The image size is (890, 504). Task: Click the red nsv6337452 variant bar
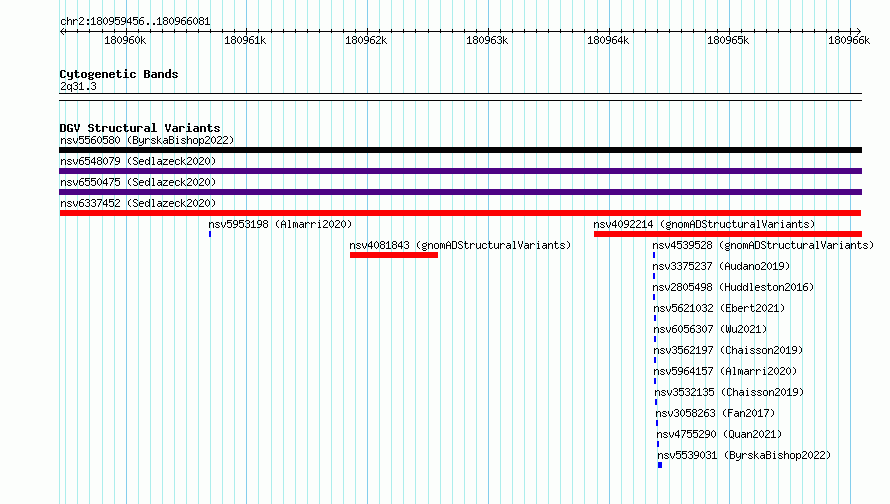(x=460, y=213)
